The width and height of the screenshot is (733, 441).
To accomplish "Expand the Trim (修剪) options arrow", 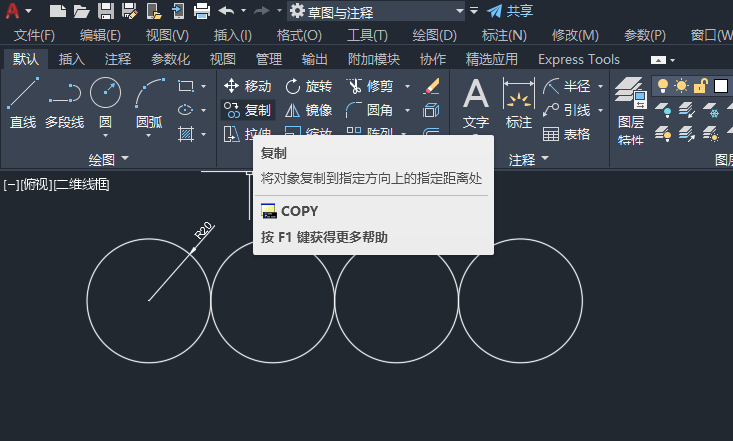I will tap(407, 86).
